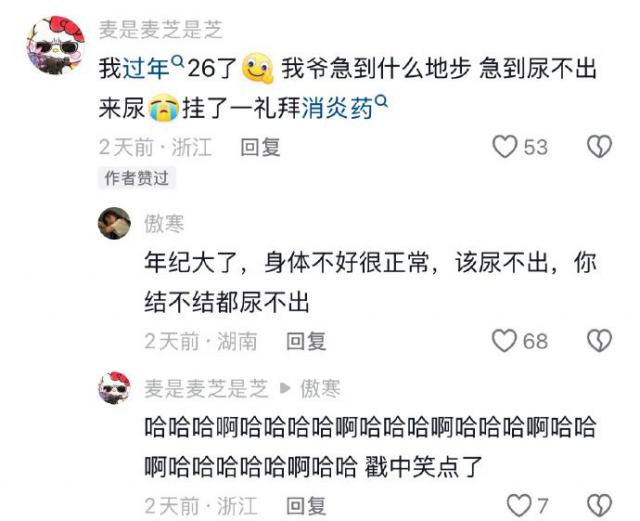Reply to 傲寒's comment from 湖南
The height and width of the screenshot is (521, 640).
(306, 341)
